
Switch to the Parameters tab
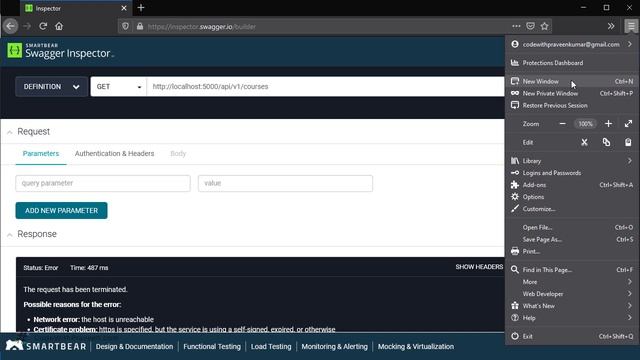click(41, 154)
